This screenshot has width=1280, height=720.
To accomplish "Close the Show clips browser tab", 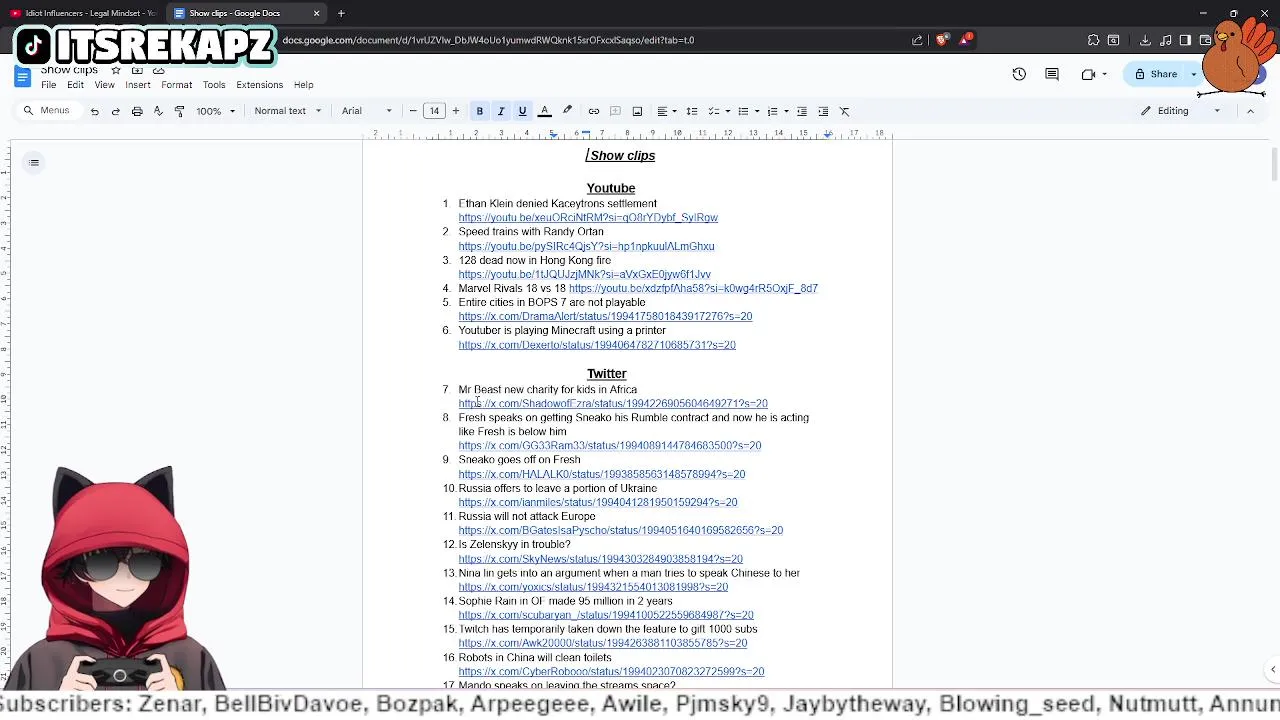I will 317,13.
